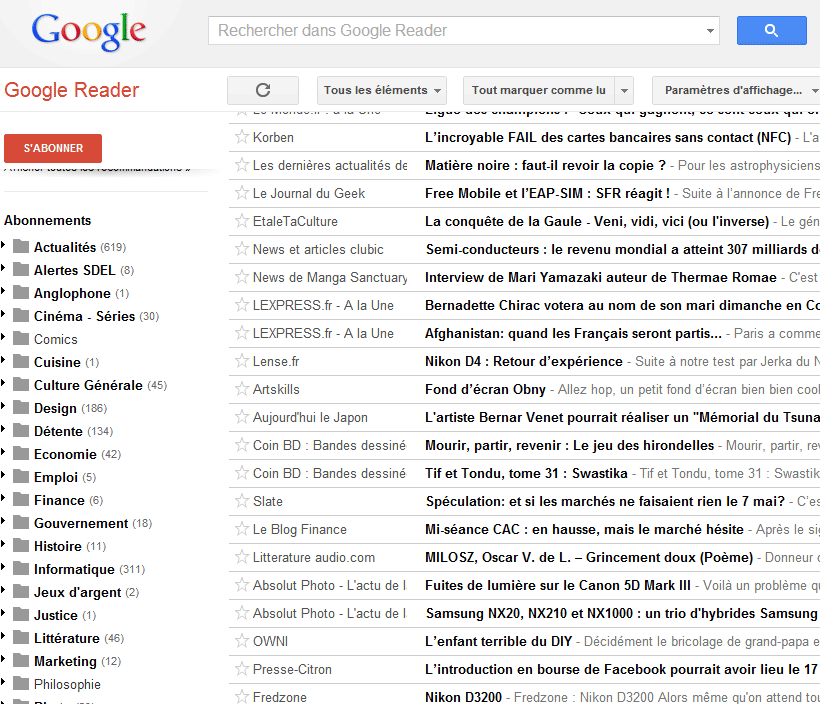Select the Économie subscription folder

pos(64,454)
